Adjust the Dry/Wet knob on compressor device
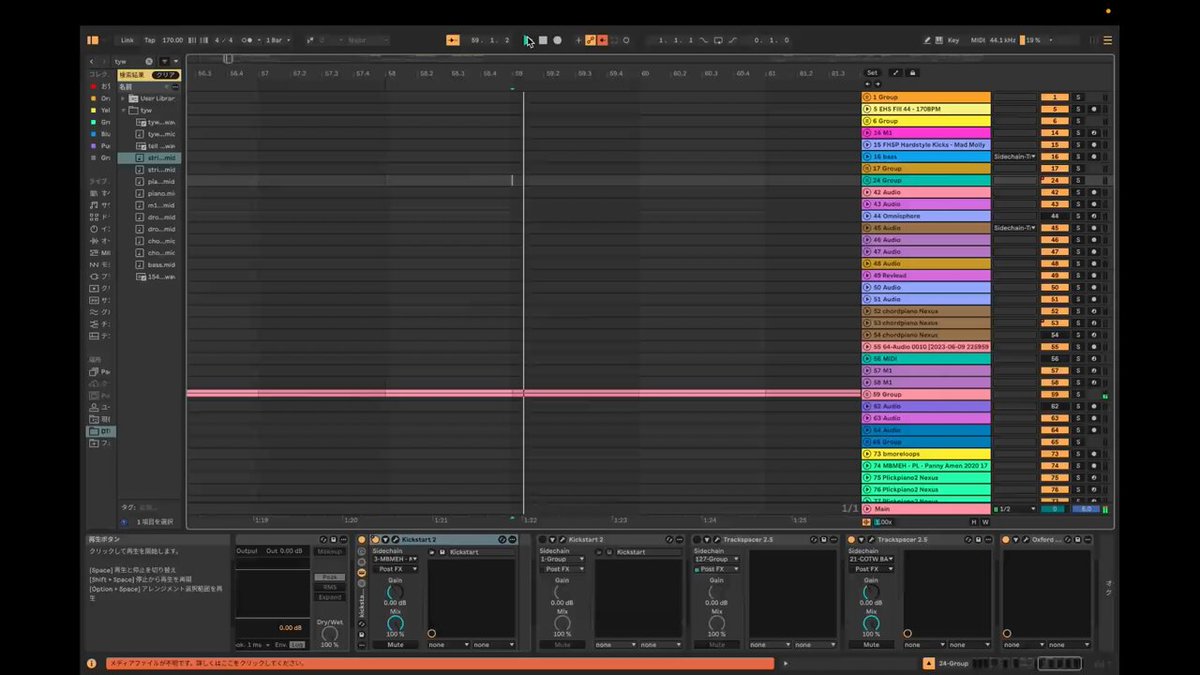 (329, 633)
